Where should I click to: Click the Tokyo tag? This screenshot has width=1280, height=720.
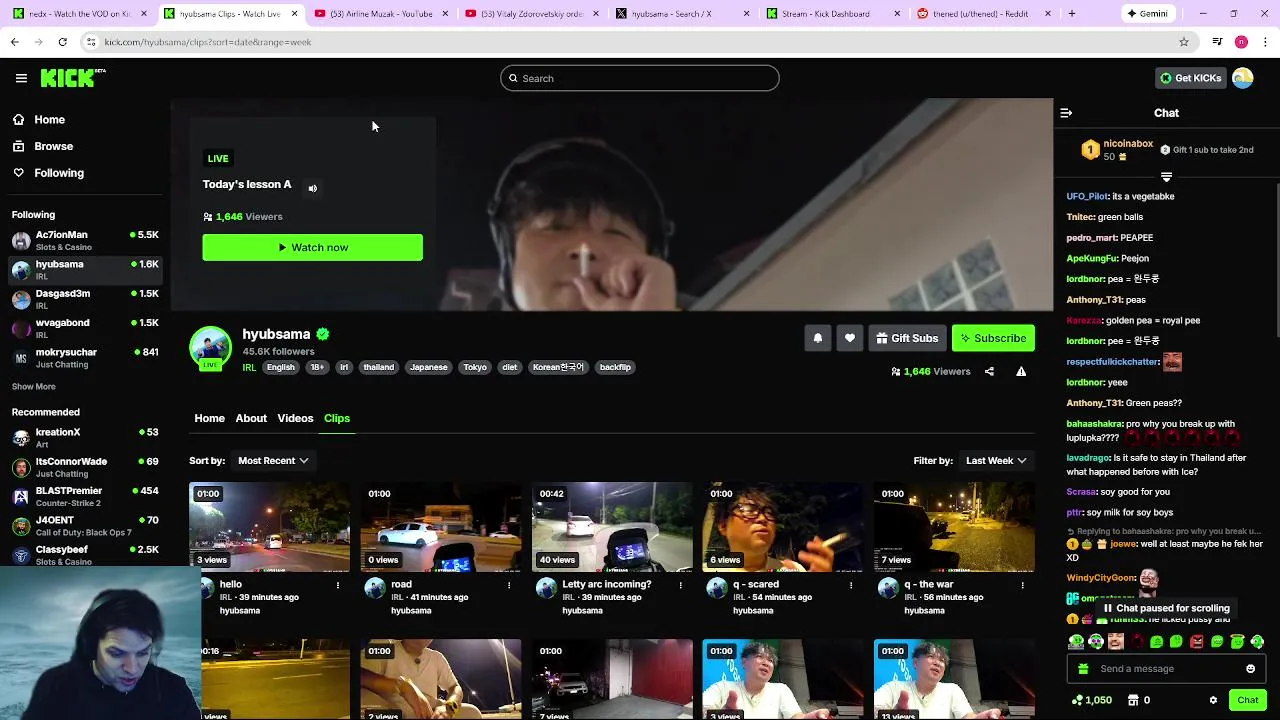(475, 367)
